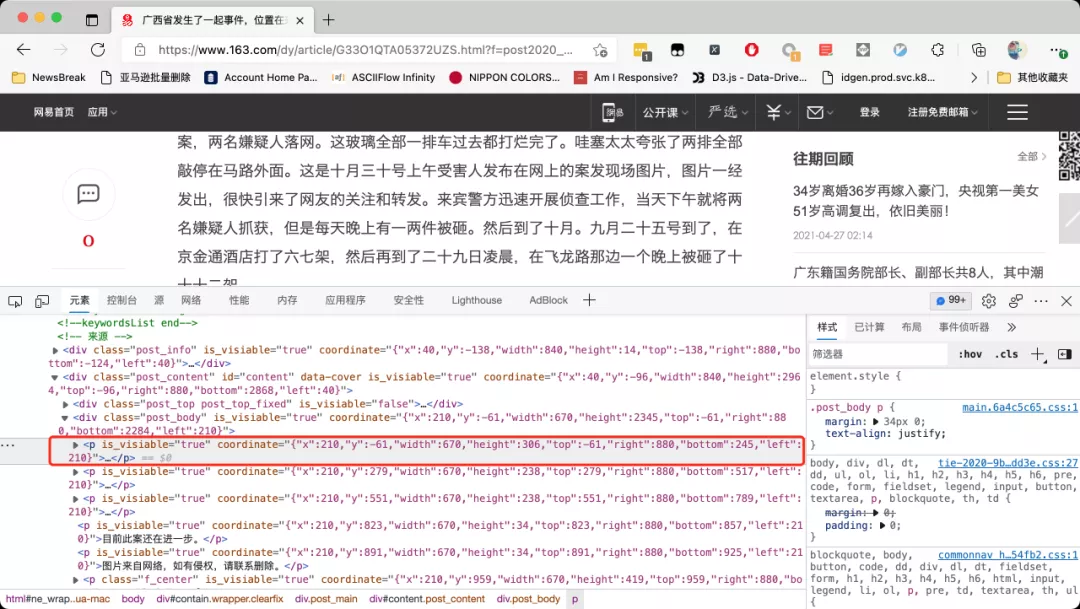This screenshot has height=609, width=1080.
Task: Open the NewsBreak bookmark
Action: 49,77
